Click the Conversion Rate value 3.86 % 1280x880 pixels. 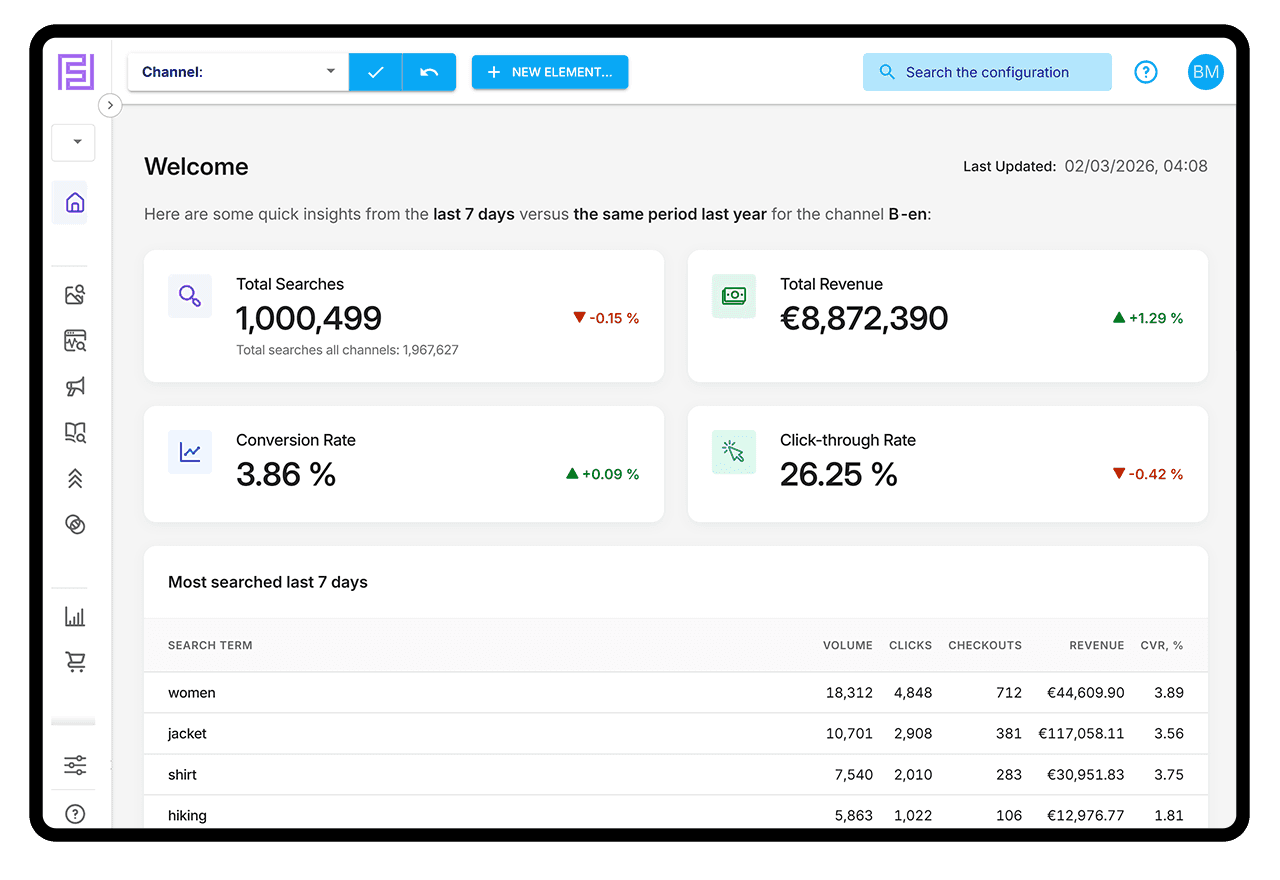click(286, 474)
